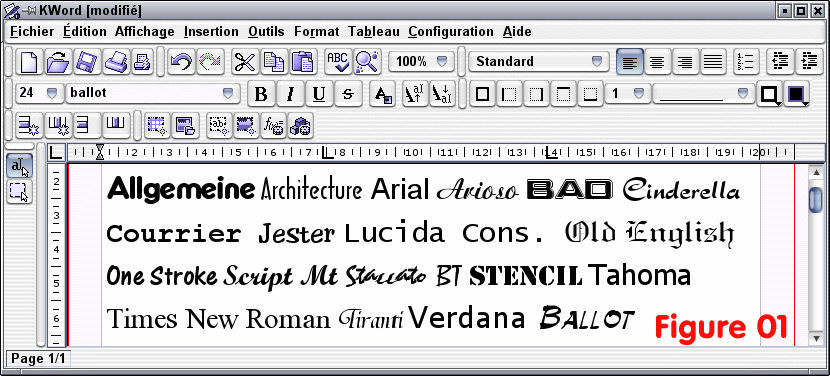Viewport: 830px width, 376px height.
Task: Toggle Italic formatting
Action: pyautogui.click(x=290, y=94)
